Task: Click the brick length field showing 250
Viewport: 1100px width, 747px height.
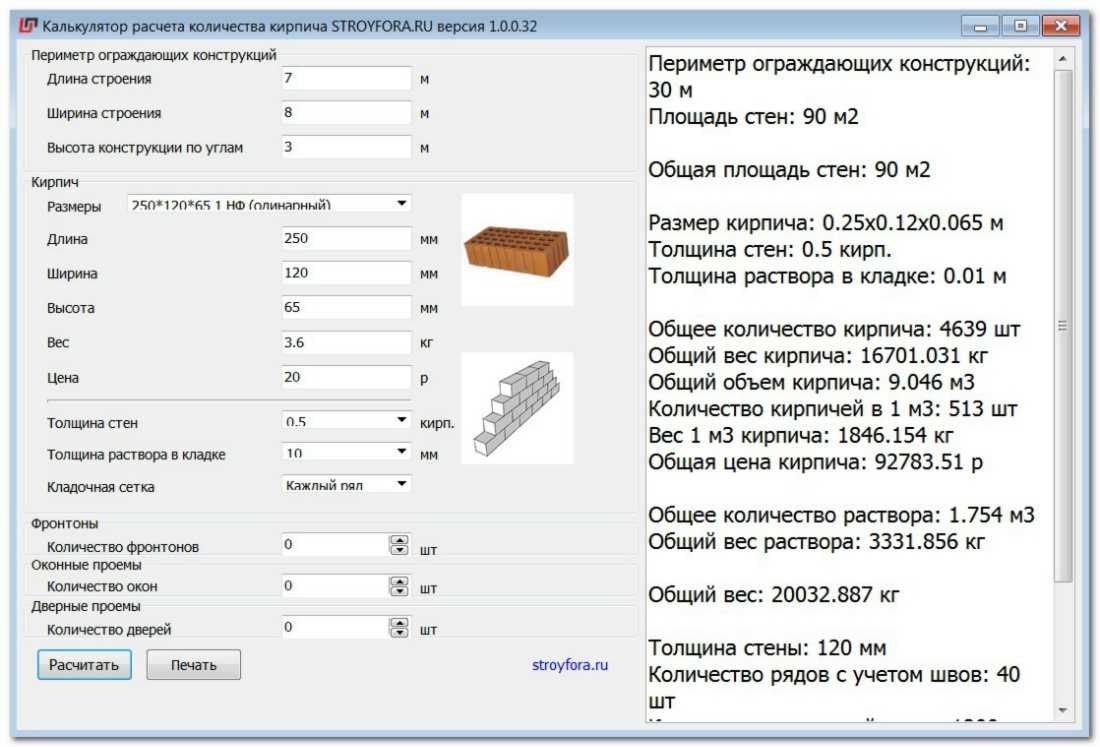Action: 346,238
